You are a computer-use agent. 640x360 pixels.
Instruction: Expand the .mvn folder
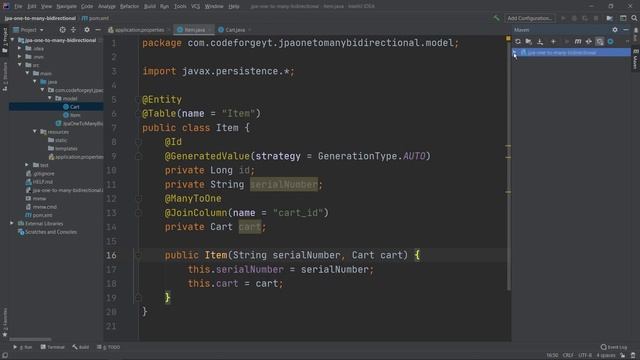pos(20,57)
